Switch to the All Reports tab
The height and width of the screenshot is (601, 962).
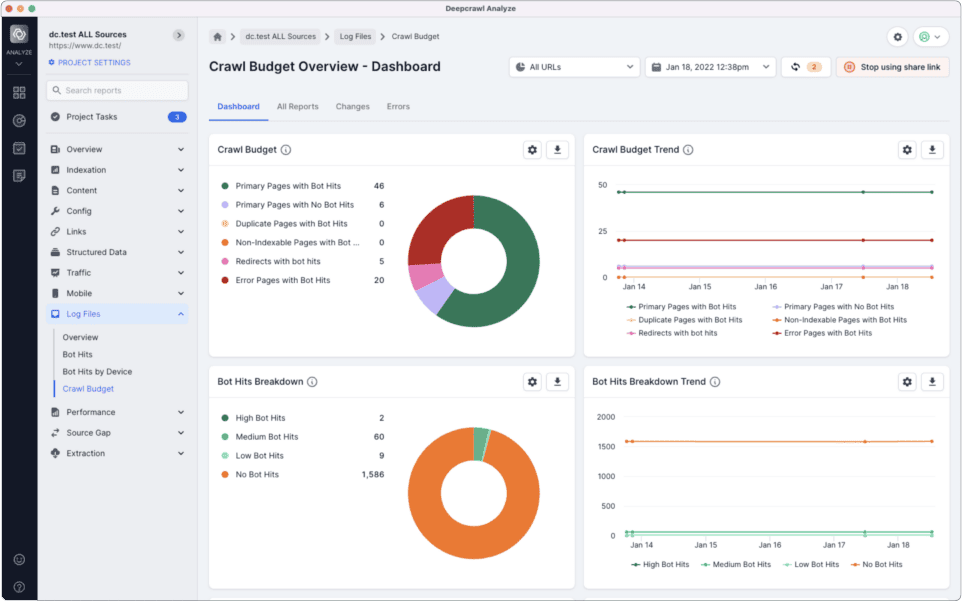pyautogui.click(x=298, y=107)
